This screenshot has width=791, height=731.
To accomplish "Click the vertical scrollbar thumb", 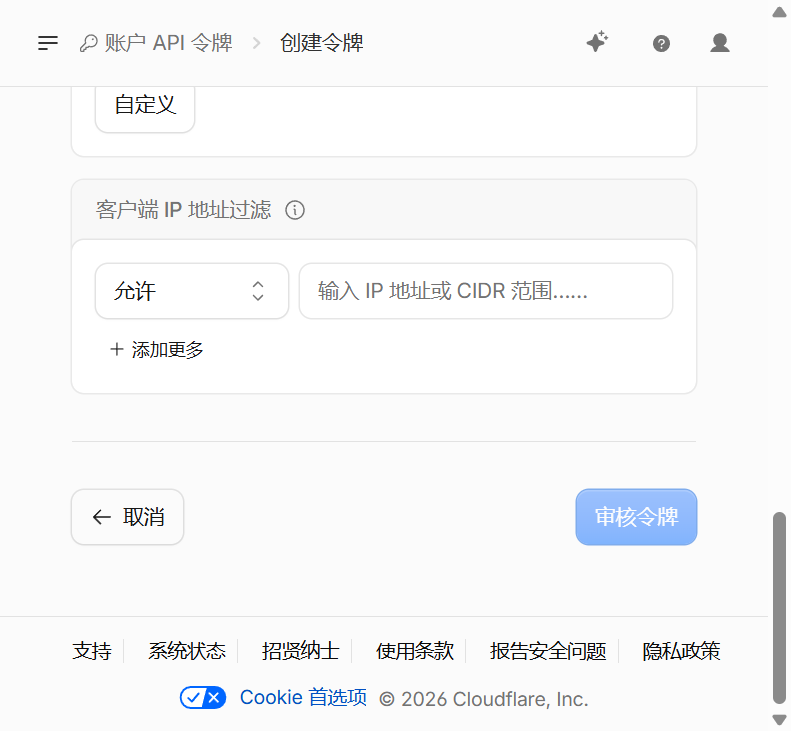I will pyautogui.click(x=779, y=607).
